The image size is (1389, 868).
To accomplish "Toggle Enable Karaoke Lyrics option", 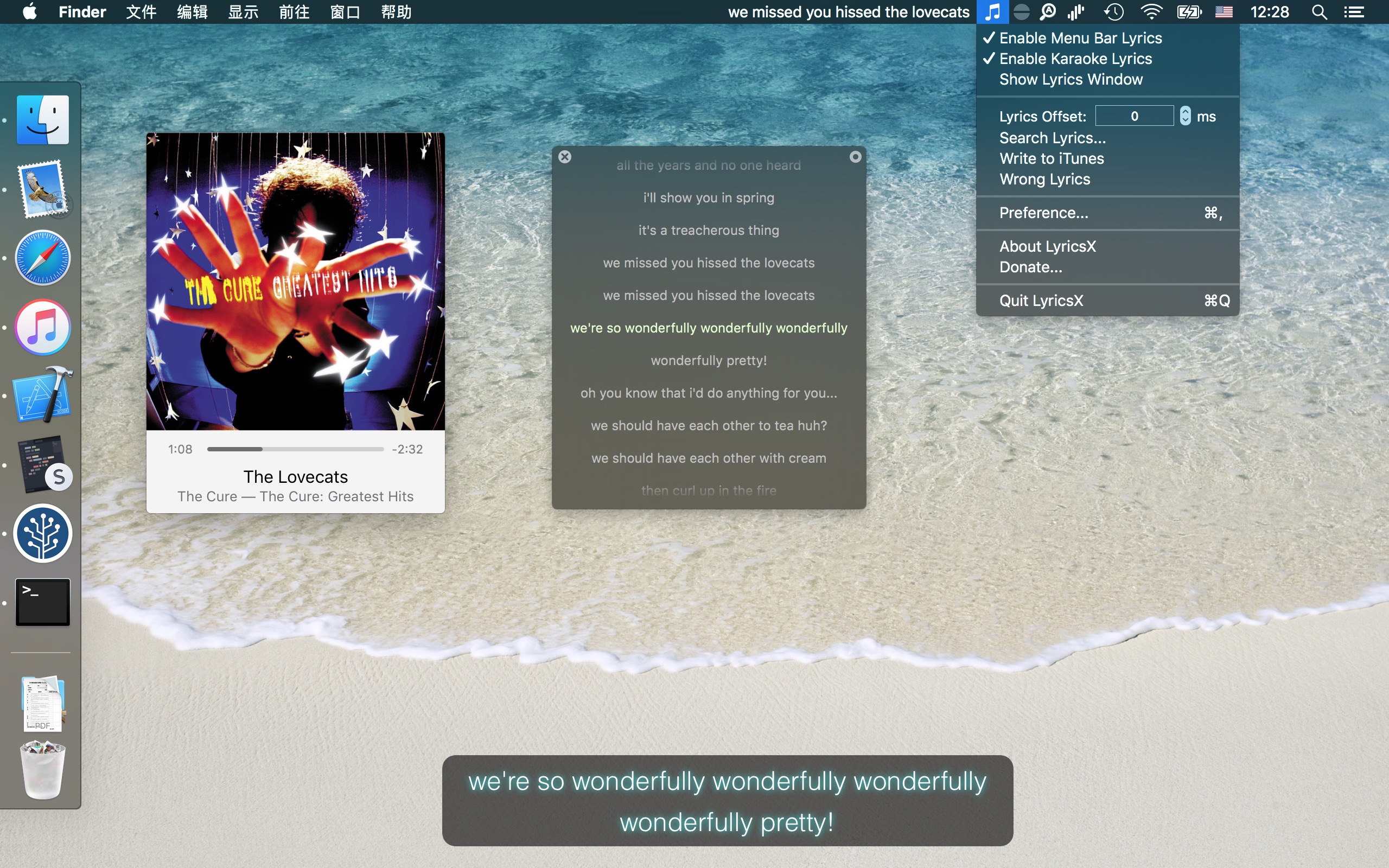I will [1075, 58].
